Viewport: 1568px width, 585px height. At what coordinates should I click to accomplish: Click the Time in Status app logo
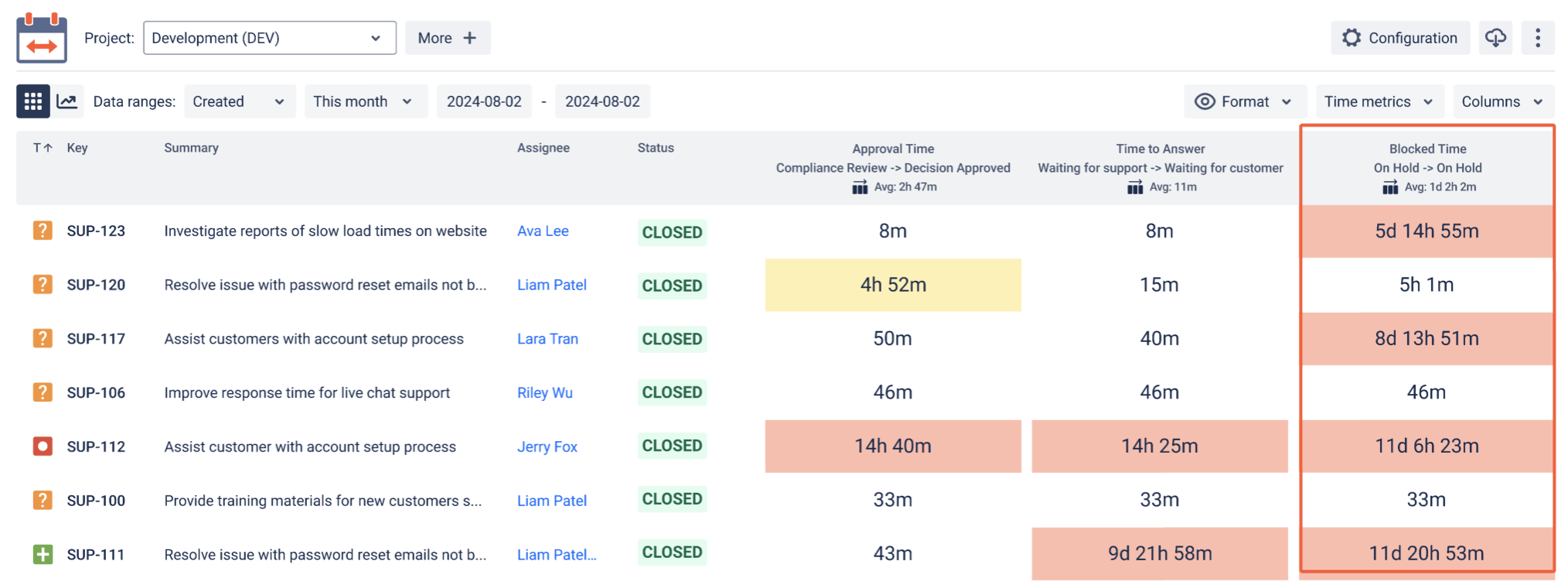[42, 38]
